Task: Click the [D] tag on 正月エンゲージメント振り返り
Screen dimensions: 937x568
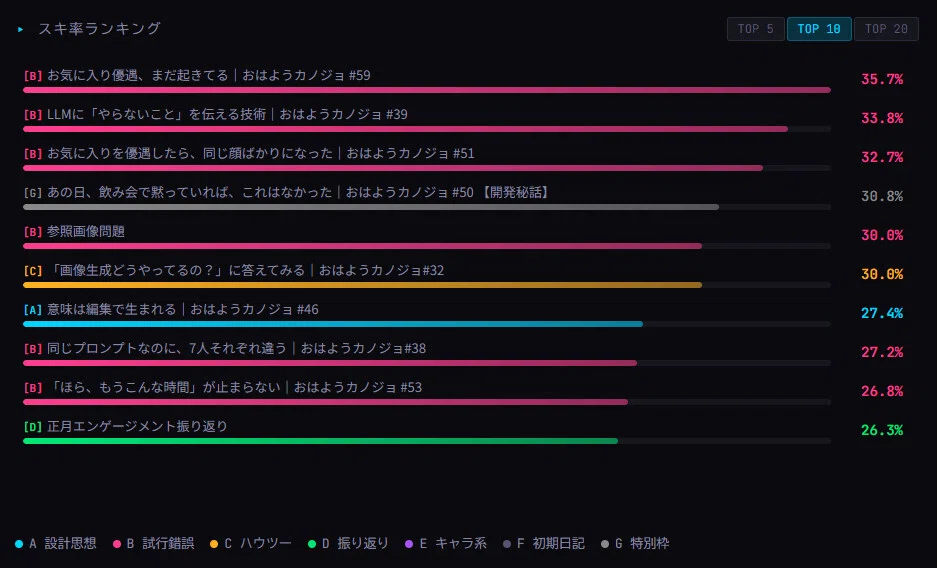Action: 33,426
